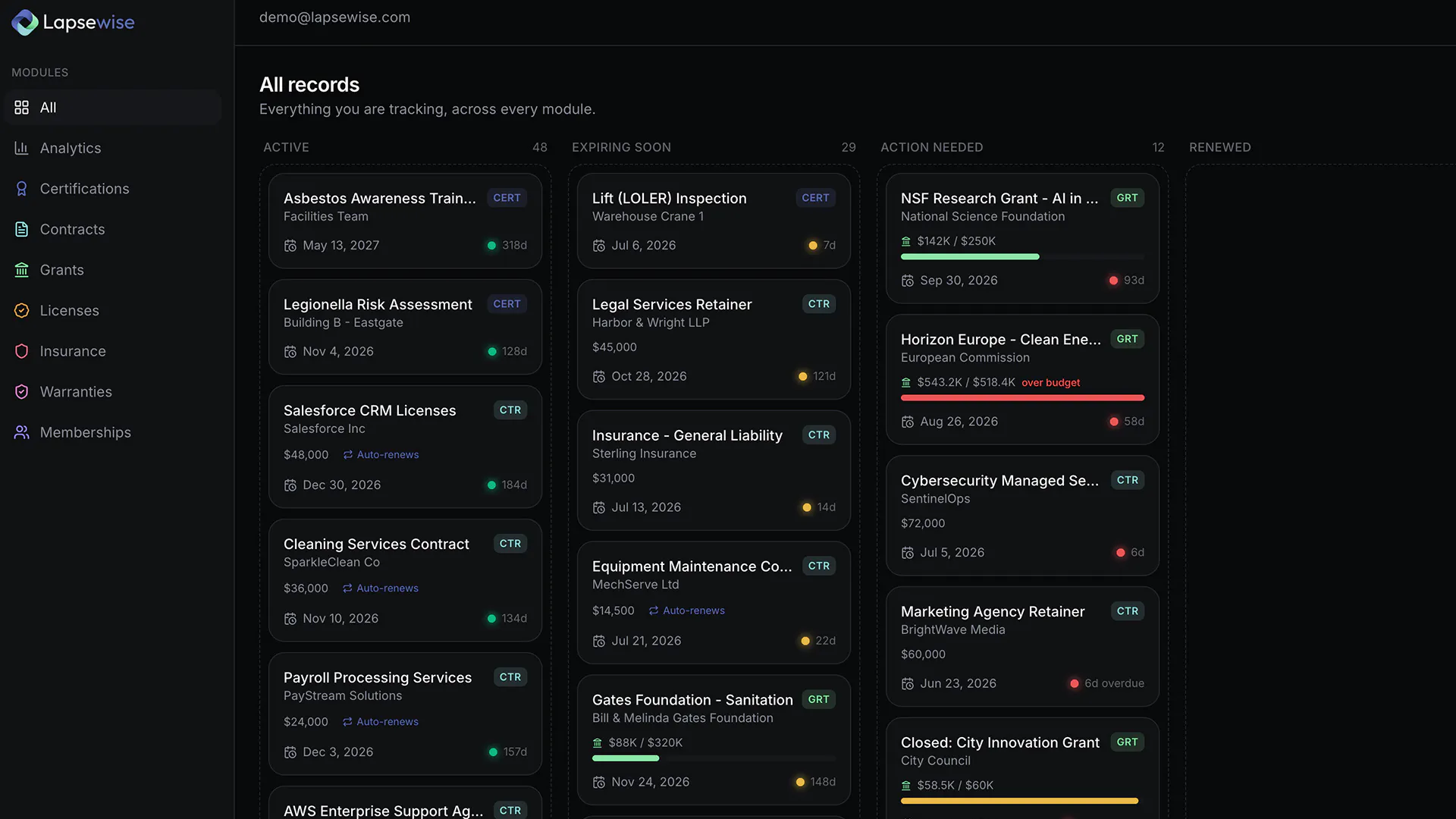Click calendar icon beside Jun 23, 2026
Image resolution: width=1456 pixels, height=819 pixels.
coord(908,684)
